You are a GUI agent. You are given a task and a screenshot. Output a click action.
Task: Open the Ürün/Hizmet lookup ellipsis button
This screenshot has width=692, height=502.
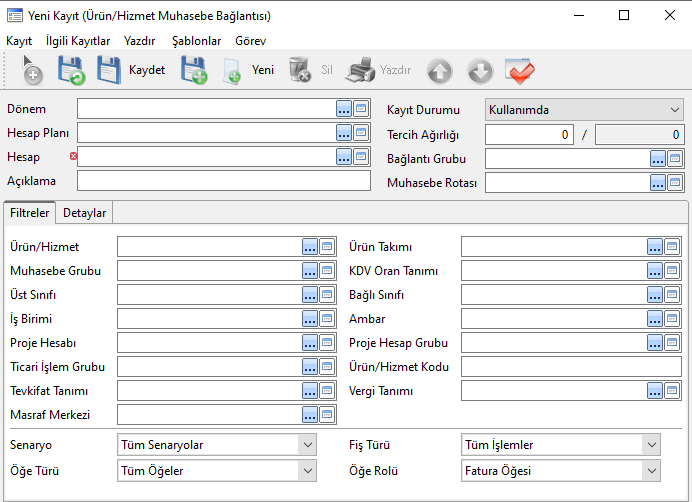310,247
